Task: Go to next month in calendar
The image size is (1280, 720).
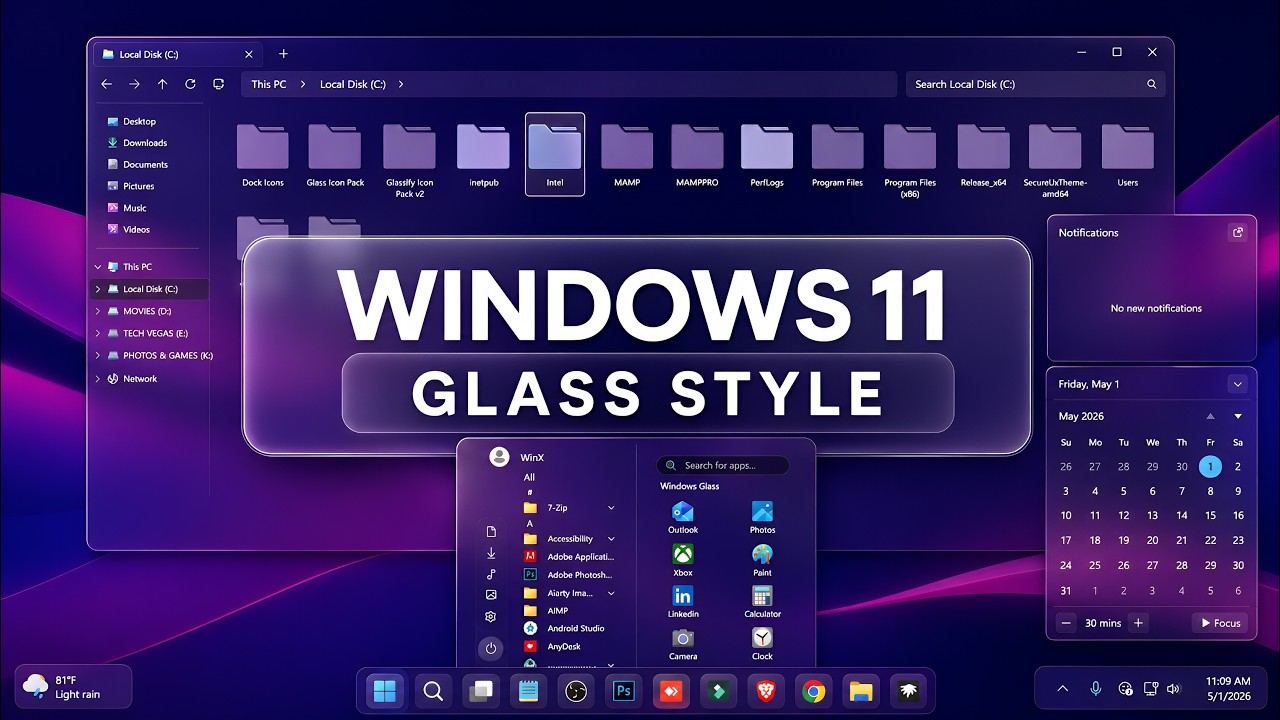Action: 1238,416
